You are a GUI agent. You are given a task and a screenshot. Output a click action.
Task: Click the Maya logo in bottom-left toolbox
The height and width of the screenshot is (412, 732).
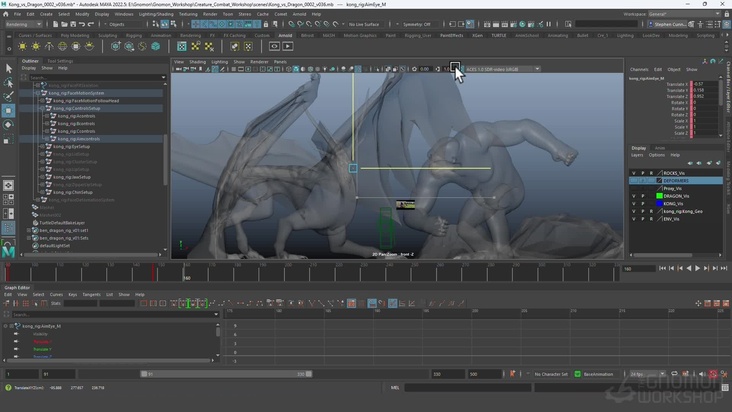(x=9, y=251)
